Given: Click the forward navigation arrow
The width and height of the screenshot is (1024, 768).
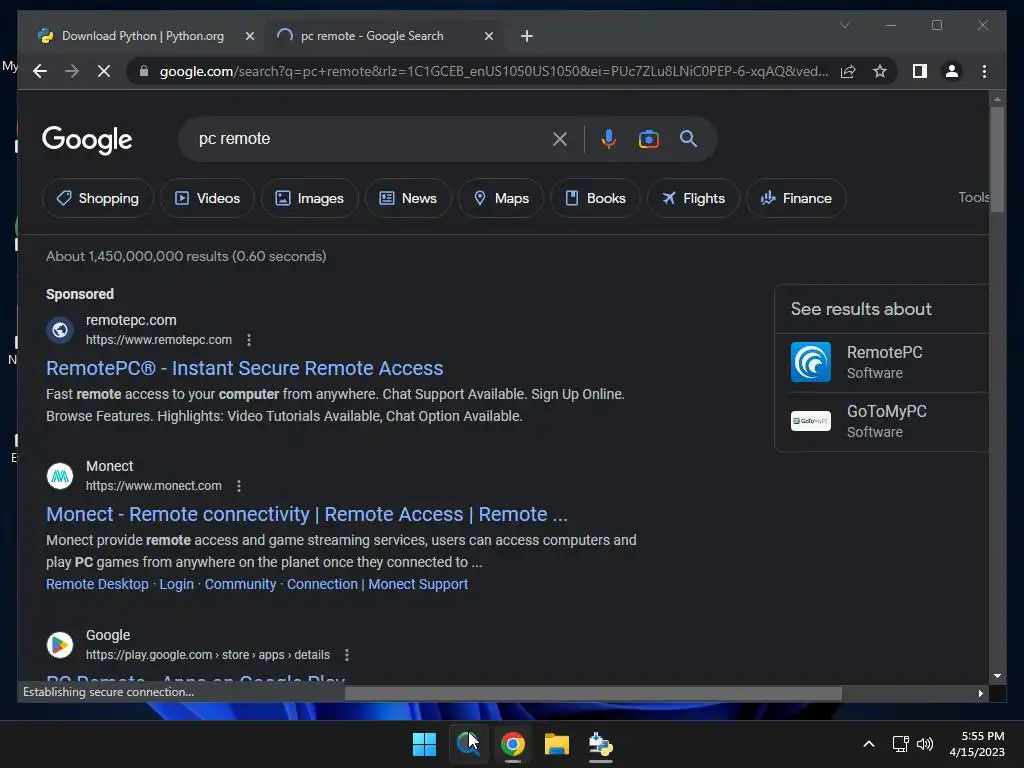Looking at the screenshot, I should pos(72,71).
